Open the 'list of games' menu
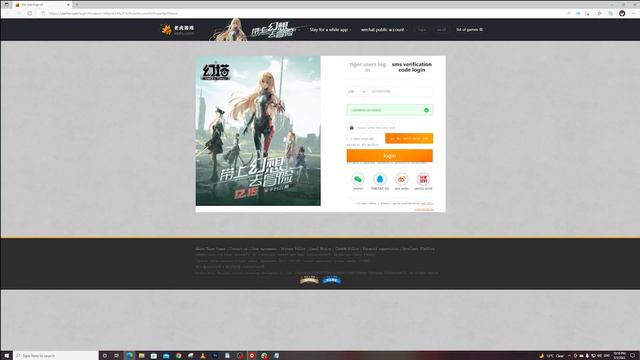This screenshot has height=360, width=640. (x=469, y=29)
